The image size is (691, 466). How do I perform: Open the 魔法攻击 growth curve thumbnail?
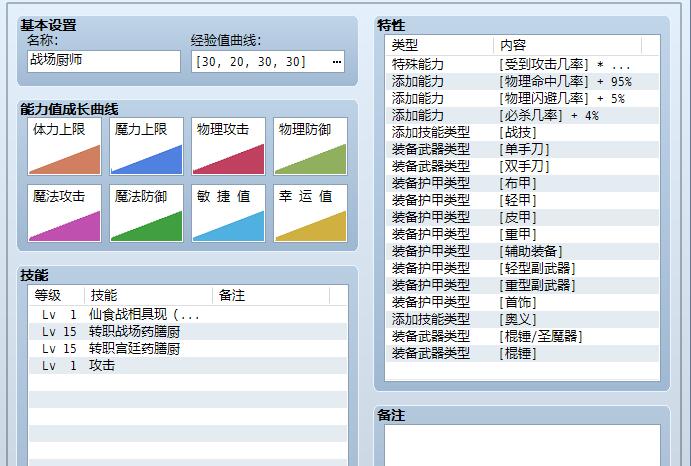(64, 213)
